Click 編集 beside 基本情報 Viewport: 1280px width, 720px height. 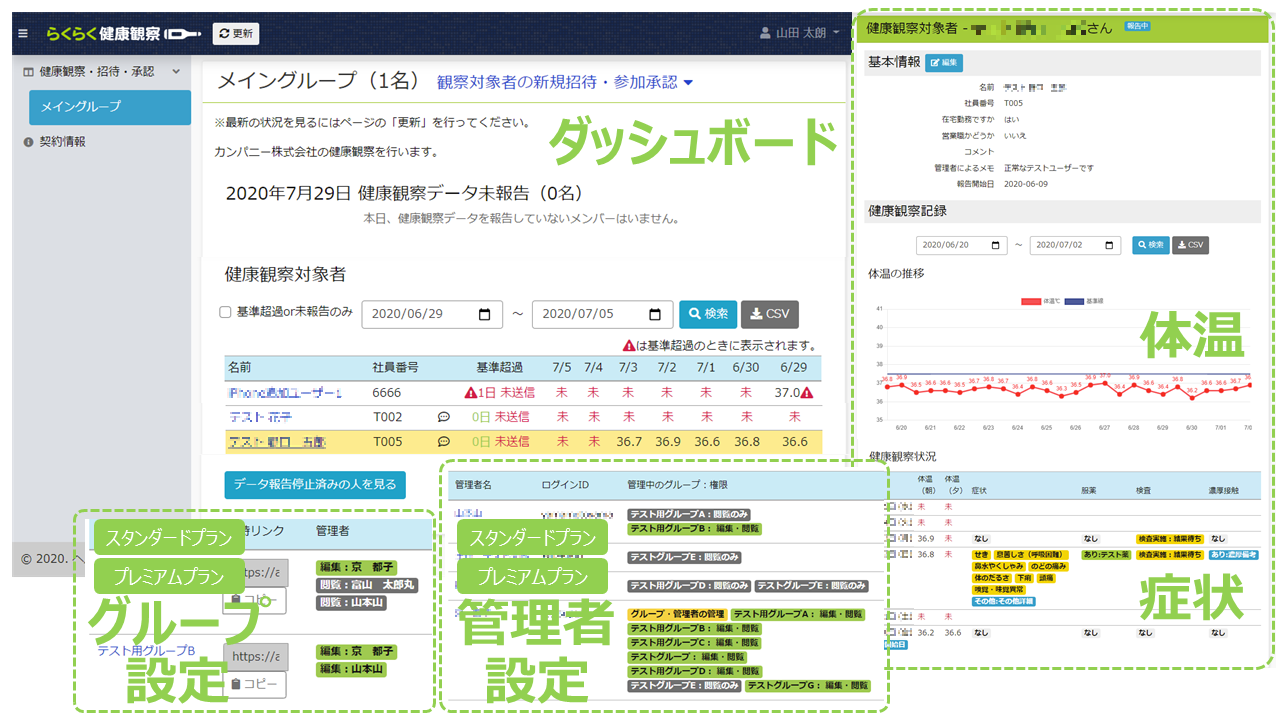coord(944,63)
